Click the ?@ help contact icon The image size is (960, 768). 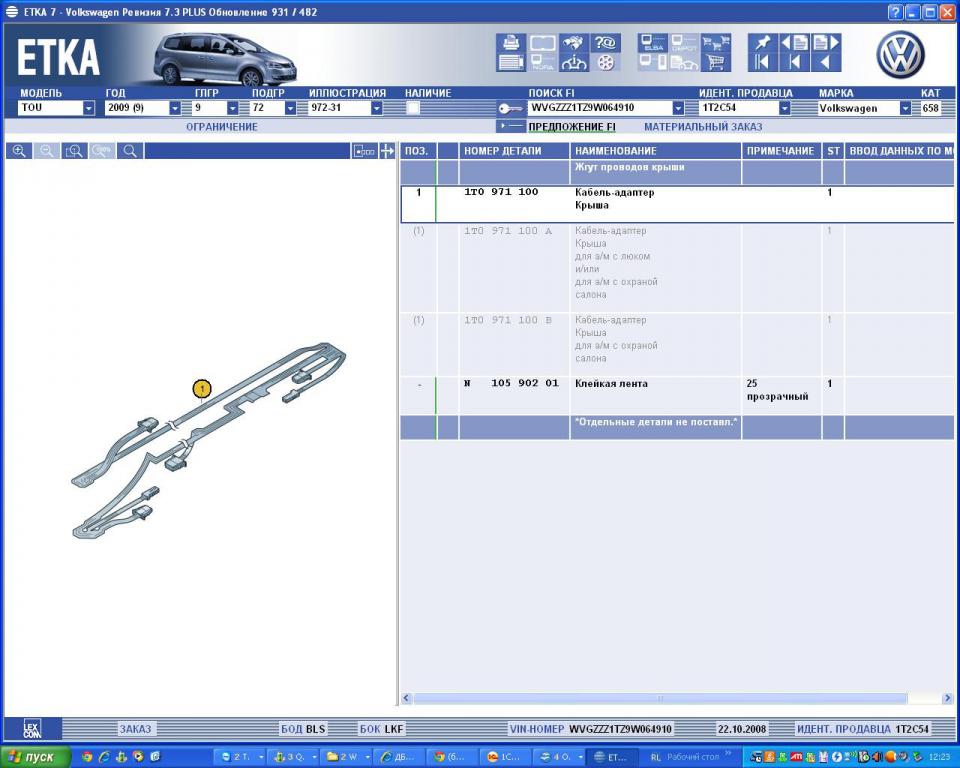(605, 42)
